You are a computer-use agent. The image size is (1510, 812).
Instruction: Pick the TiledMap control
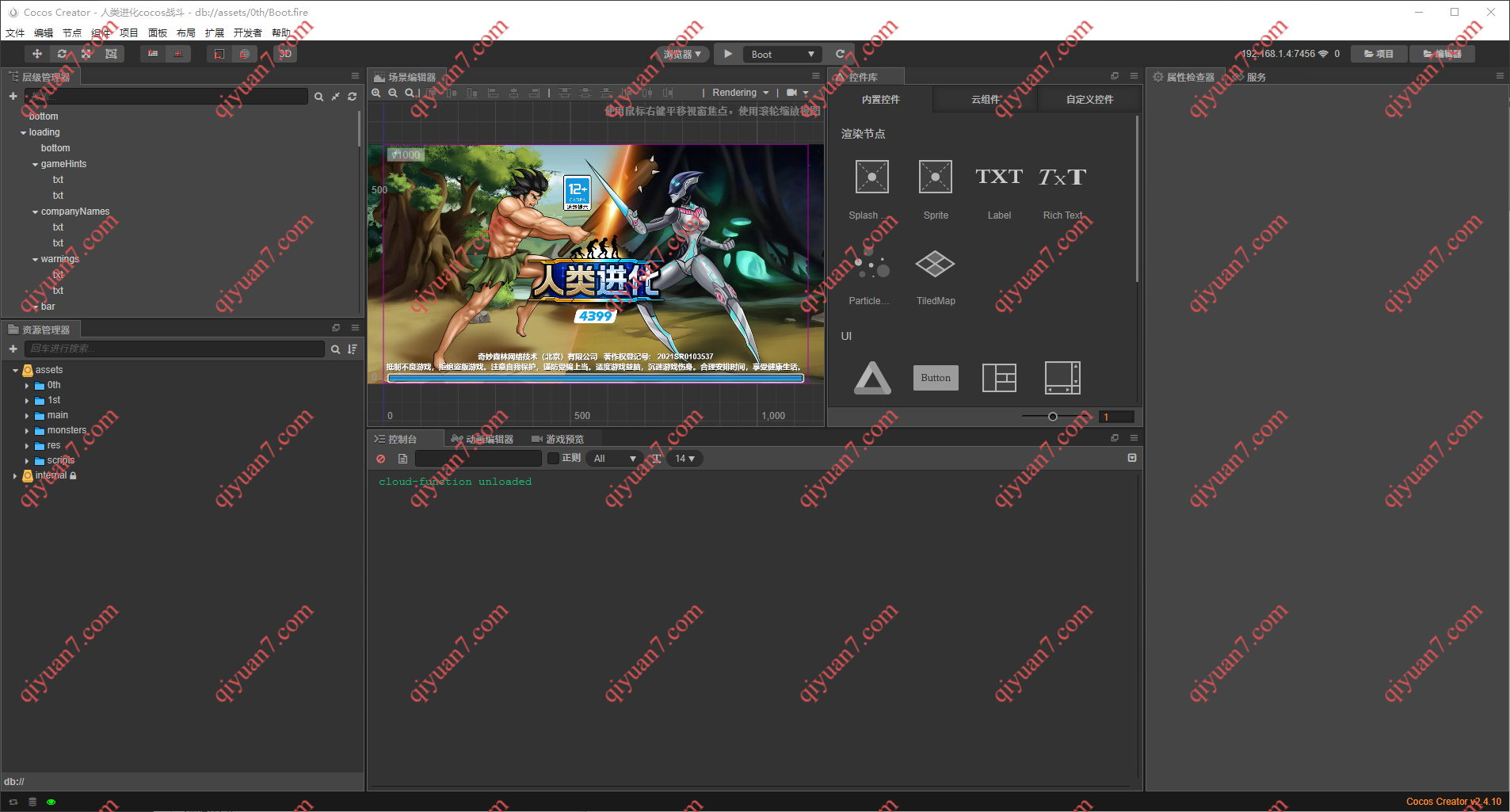tap(936, 265)
